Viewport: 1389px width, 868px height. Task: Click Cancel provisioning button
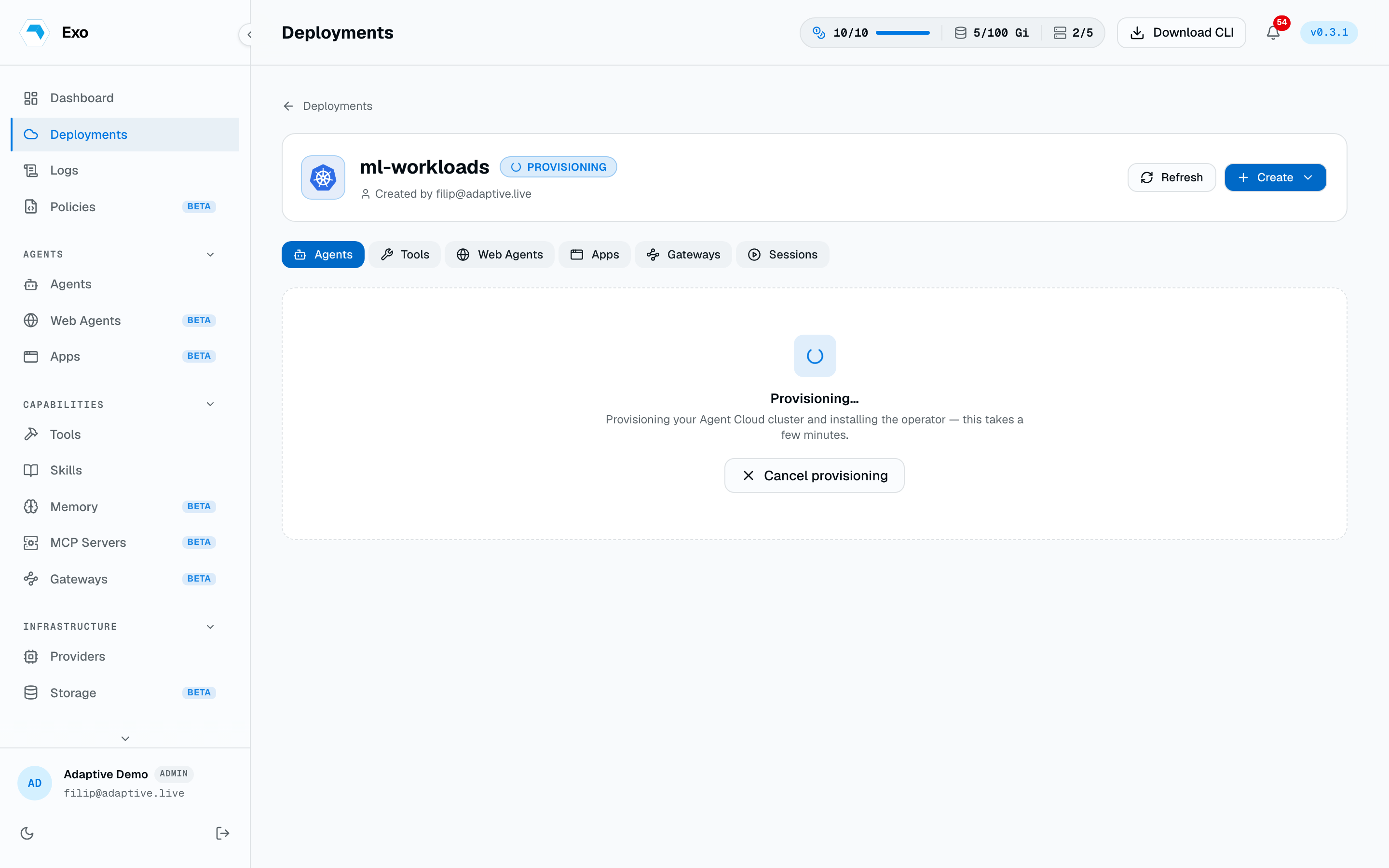point(815,475)
